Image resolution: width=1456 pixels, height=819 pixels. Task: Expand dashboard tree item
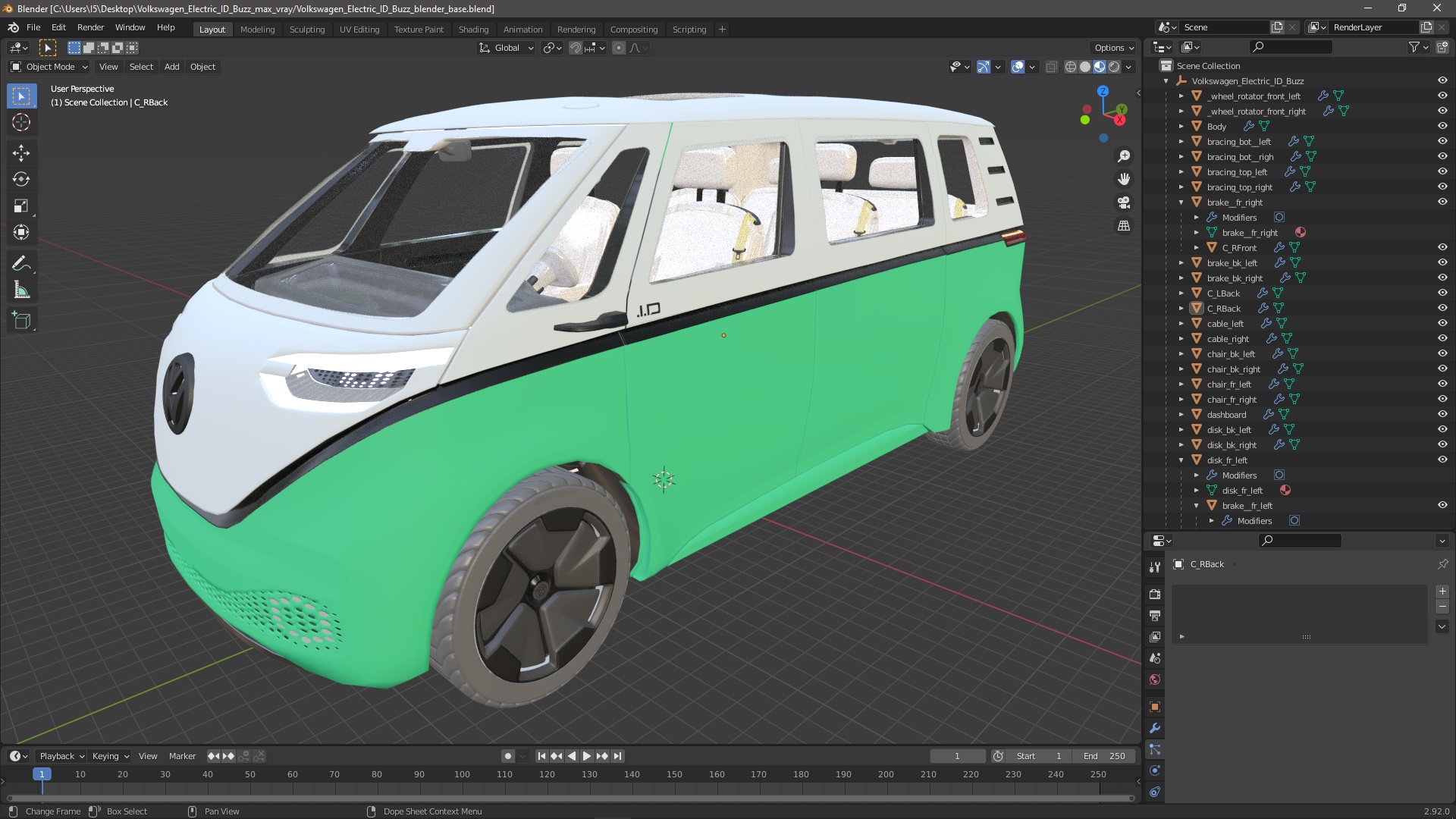click(1181, 414)
